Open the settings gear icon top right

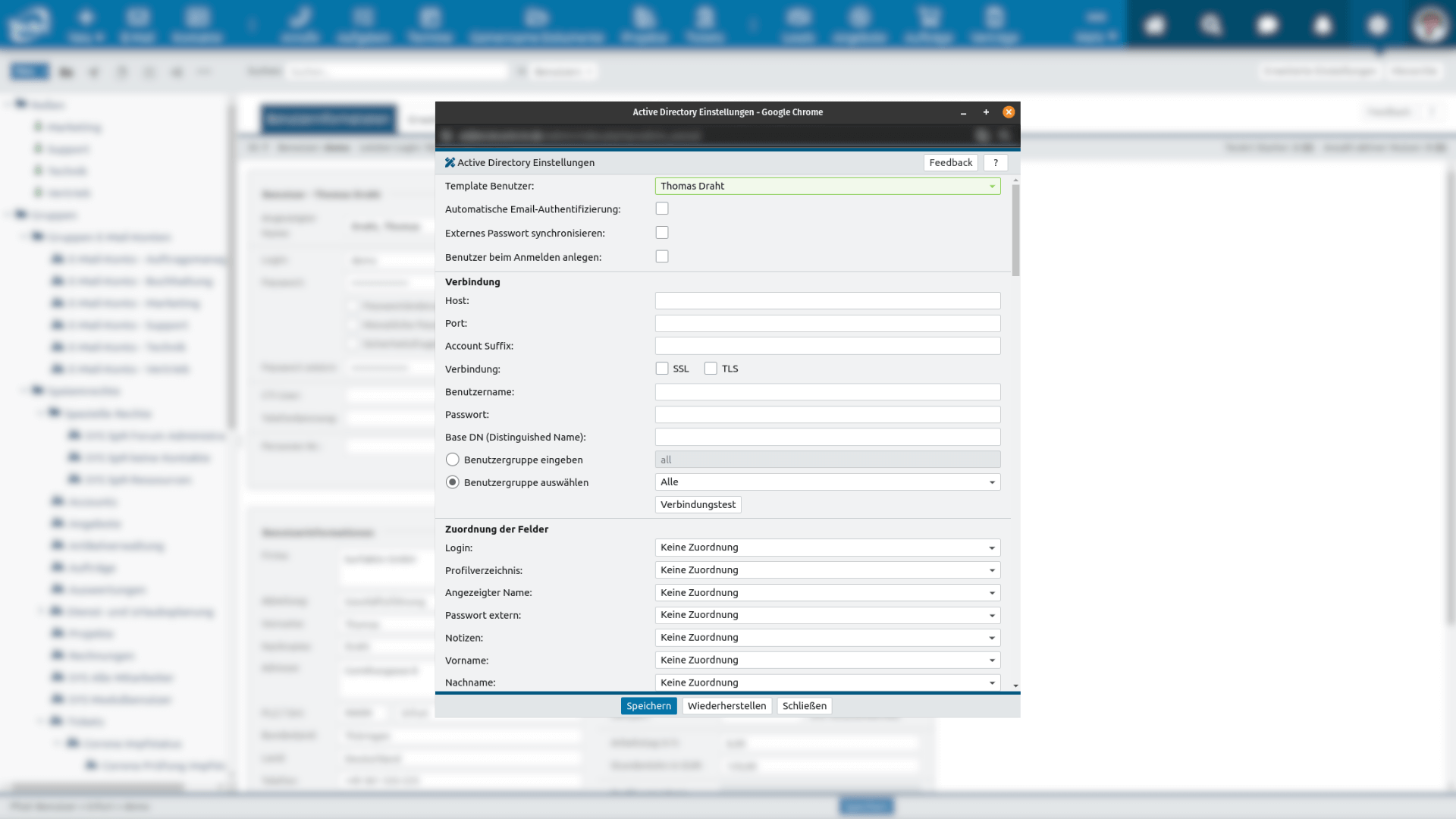[x=1377, y=24]
